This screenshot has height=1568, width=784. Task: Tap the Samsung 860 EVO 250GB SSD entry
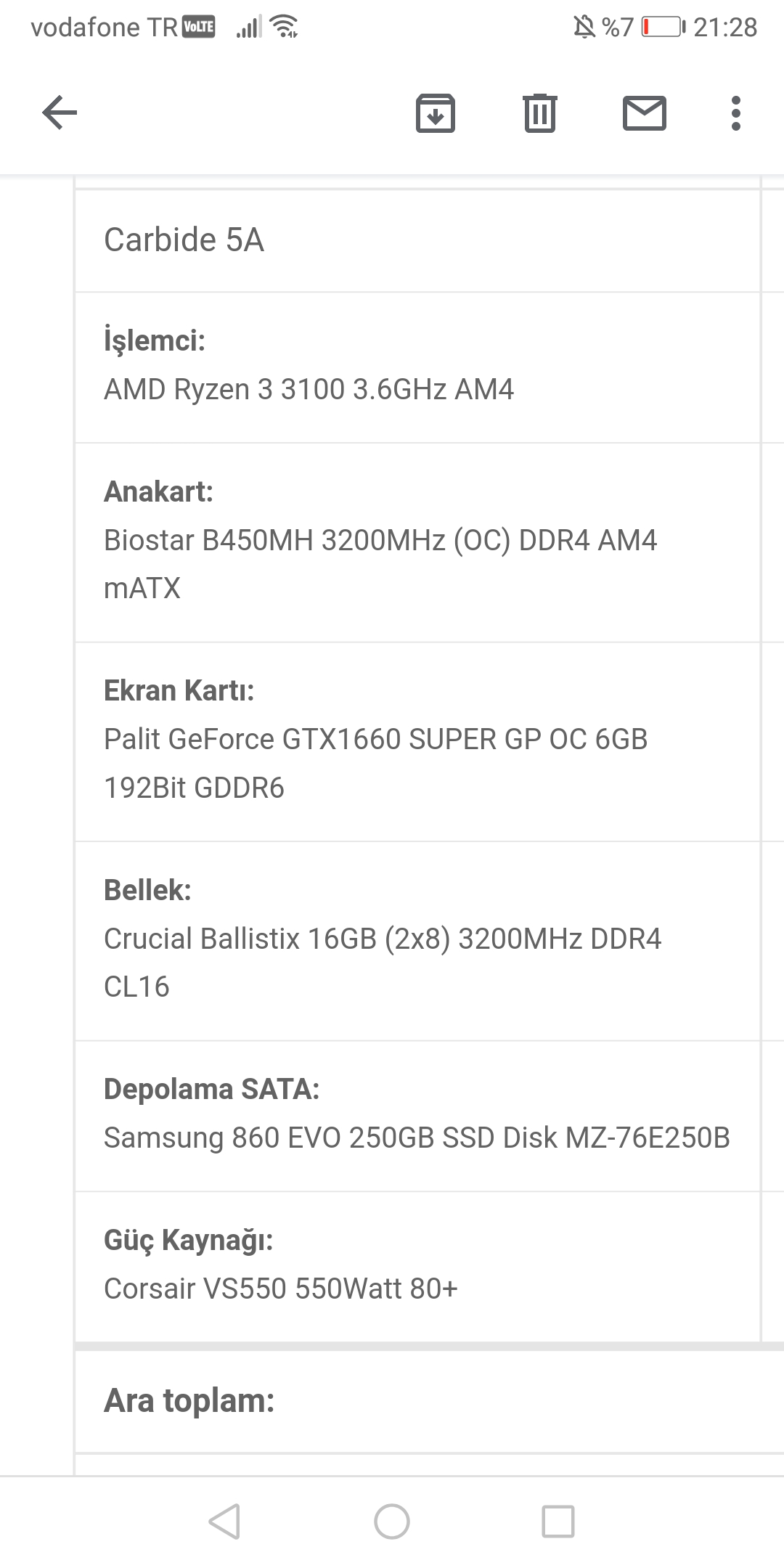416,1138
